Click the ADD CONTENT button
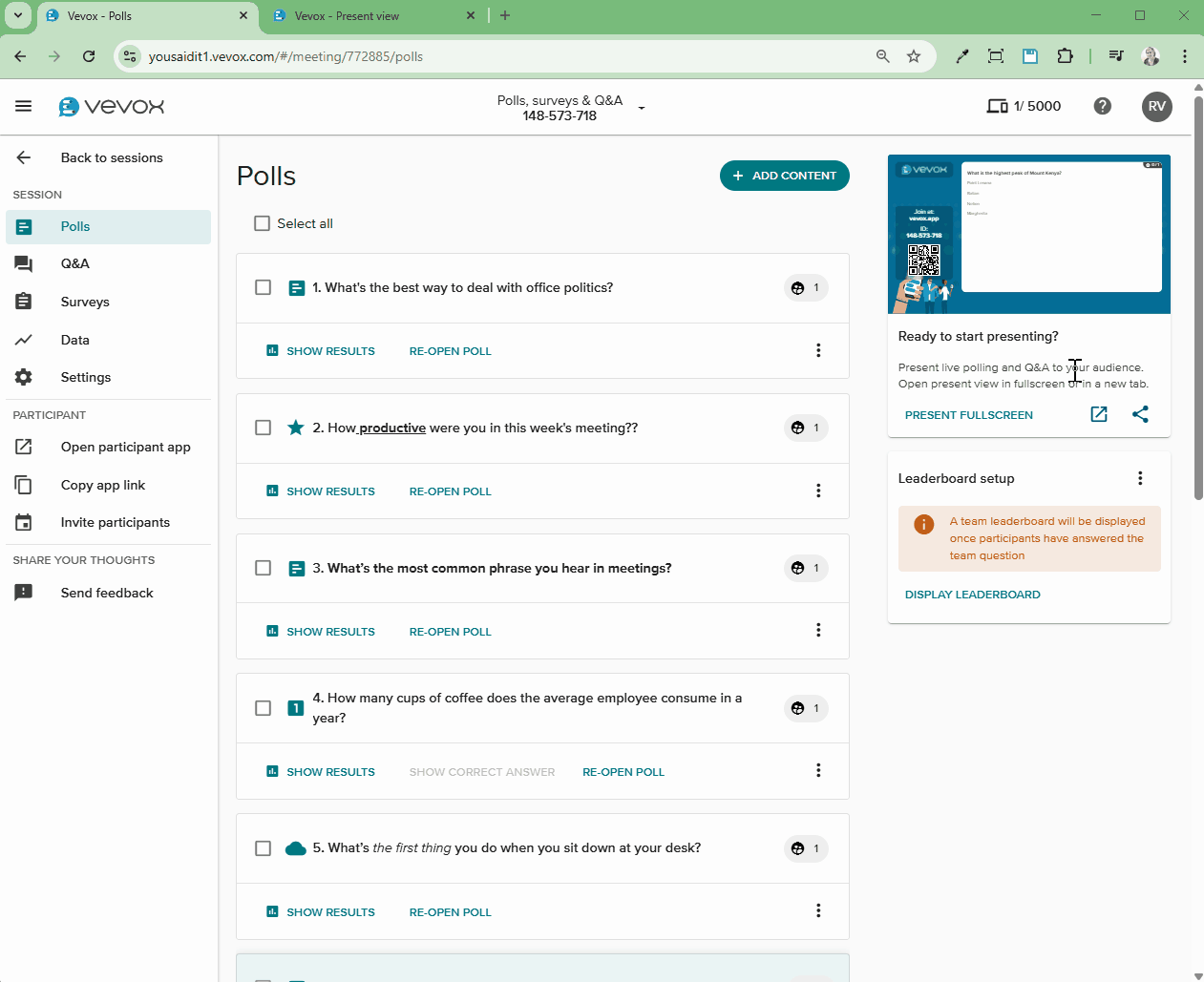The height and width of the screenshot is (982, 1204). point(784,176)
